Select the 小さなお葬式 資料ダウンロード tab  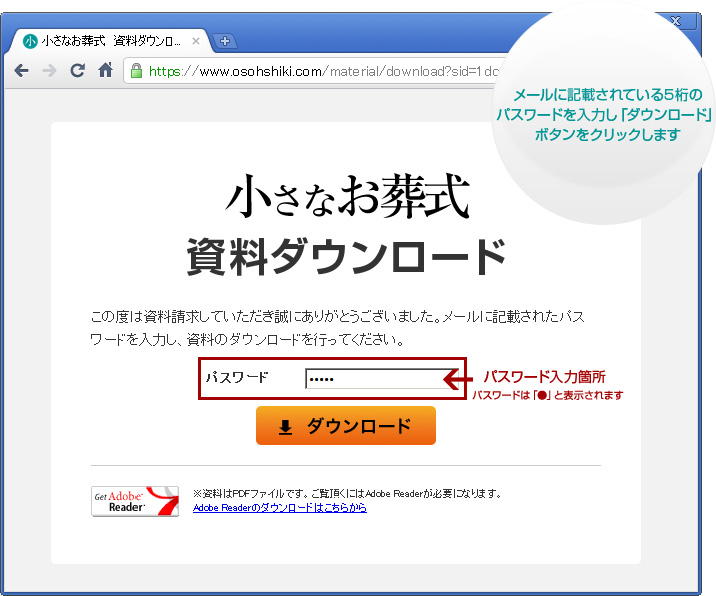[x=110, y=41]
